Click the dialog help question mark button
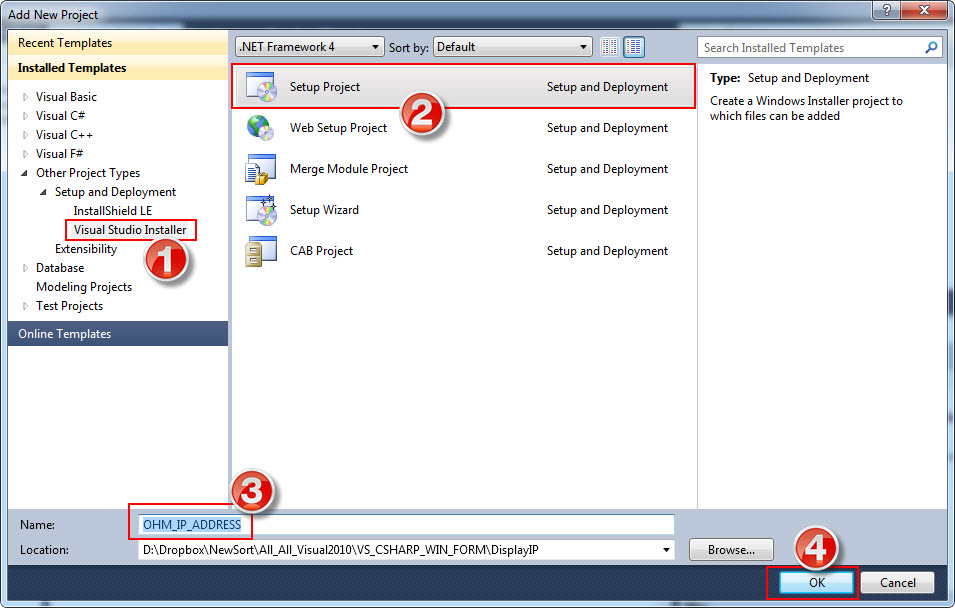This screenshot has width=955, height=608. 886,10
